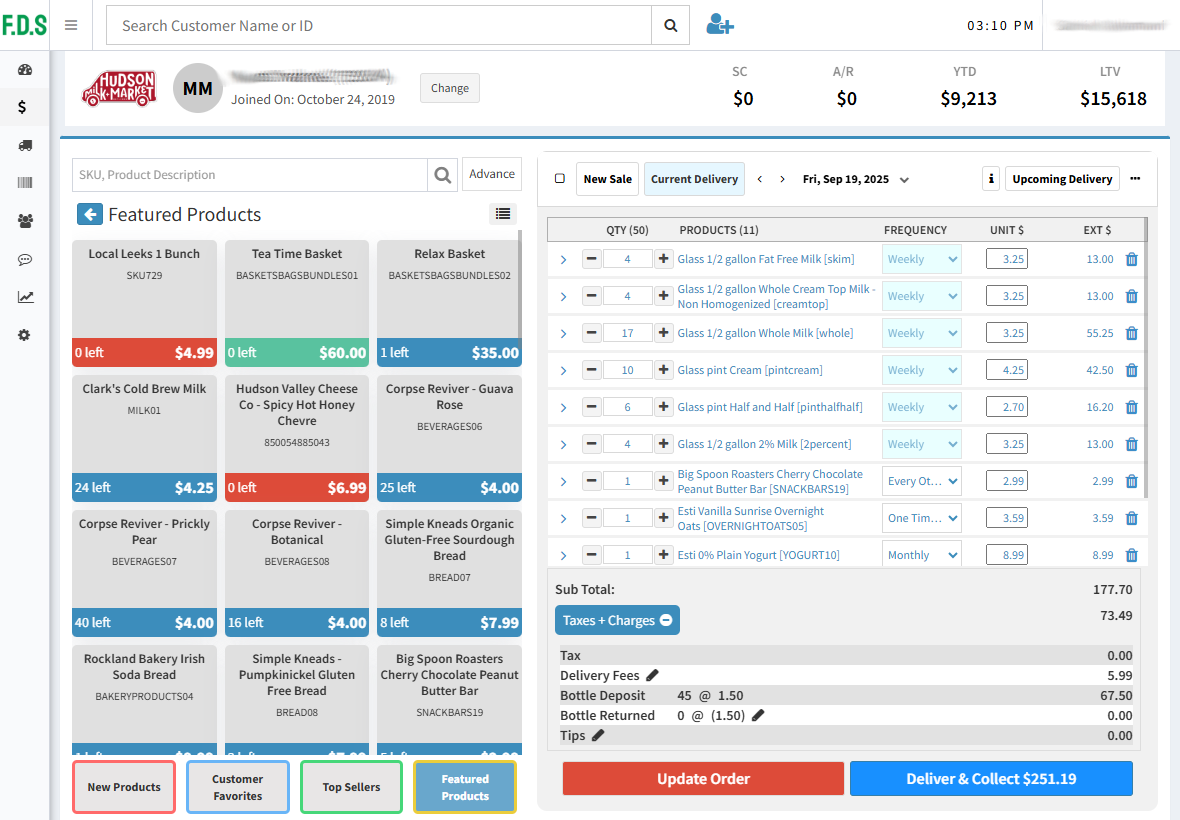1180x820 pixels.
Task: Tick the checkbox beside New Sale
Action: click(560, 179)
